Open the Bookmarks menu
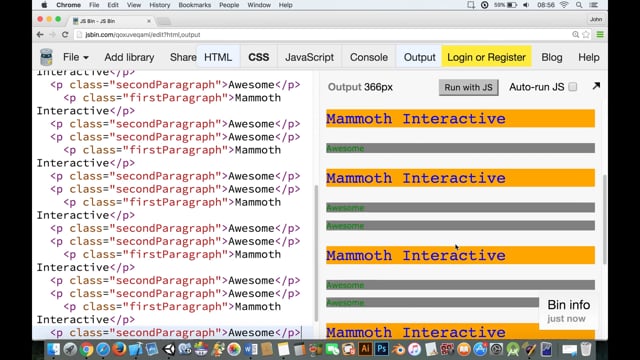The height and width of the screenshot is (360, 640). point(195,5)
